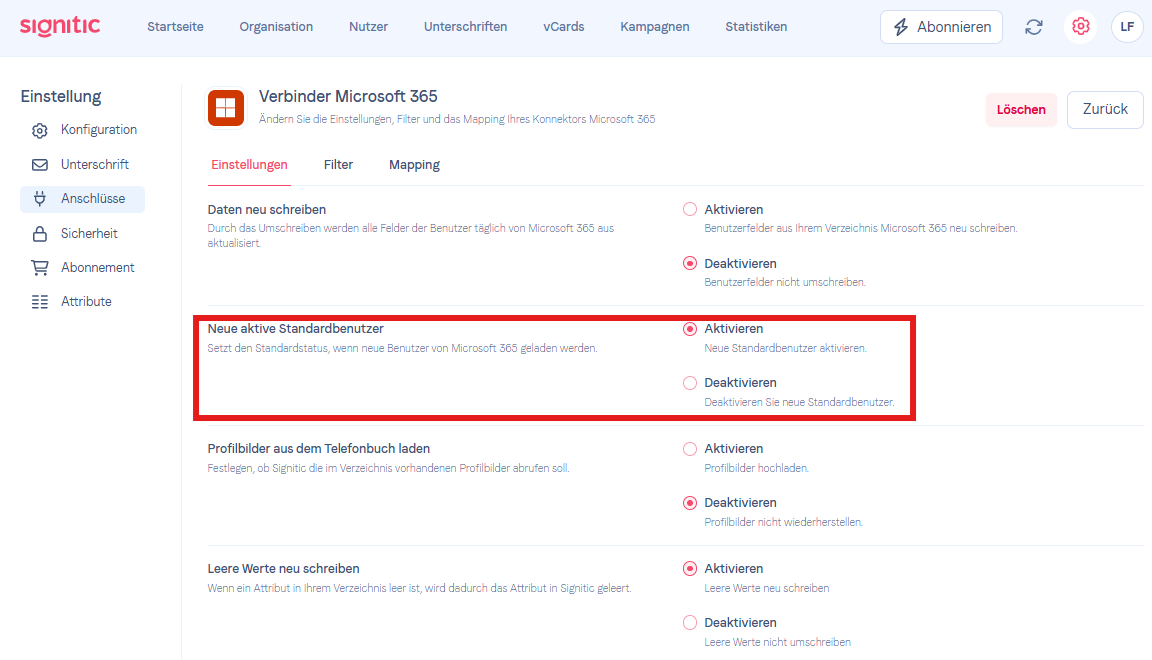Open the Statistiken menu item

756,26
